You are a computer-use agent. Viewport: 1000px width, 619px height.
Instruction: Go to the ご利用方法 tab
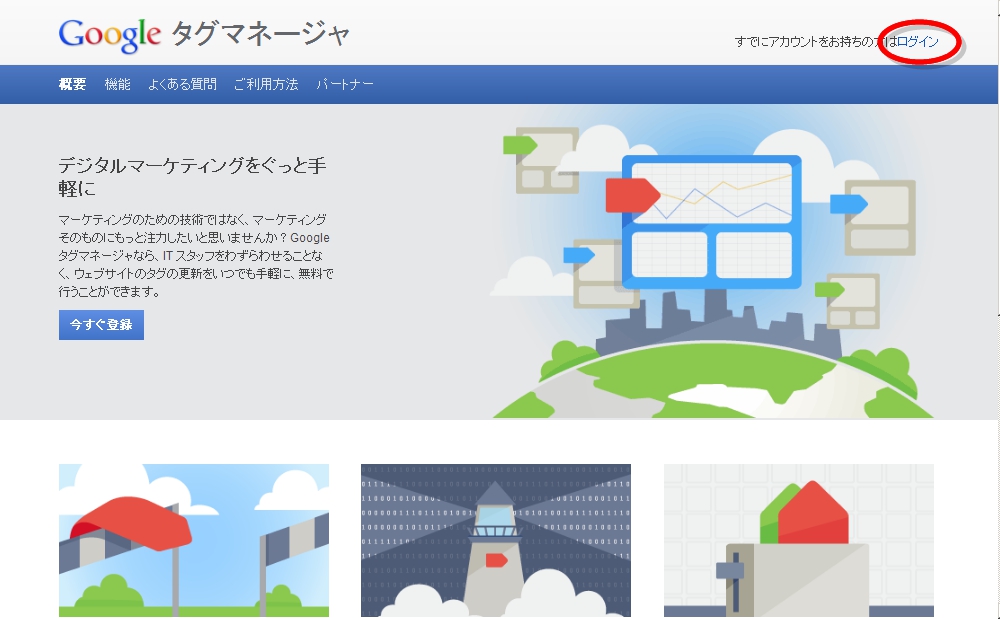point(266,84)
